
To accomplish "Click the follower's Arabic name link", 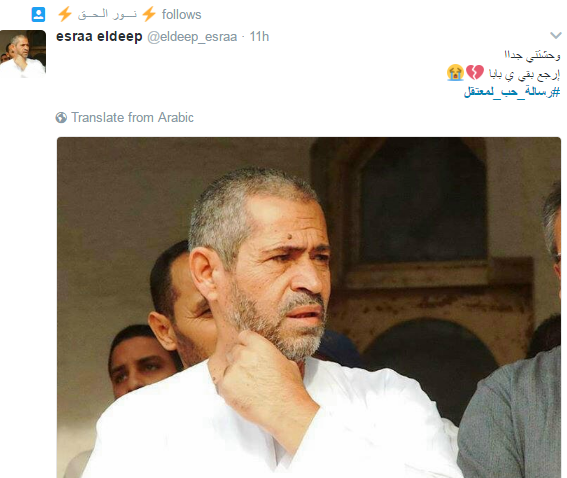I will pos(108,14).
